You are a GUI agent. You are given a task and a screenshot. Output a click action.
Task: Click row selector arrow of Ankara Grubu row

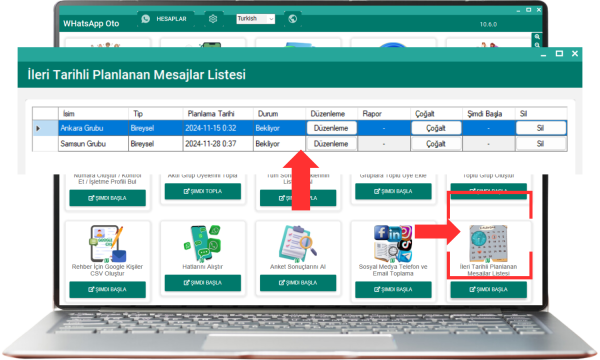(x=45, y=128)
